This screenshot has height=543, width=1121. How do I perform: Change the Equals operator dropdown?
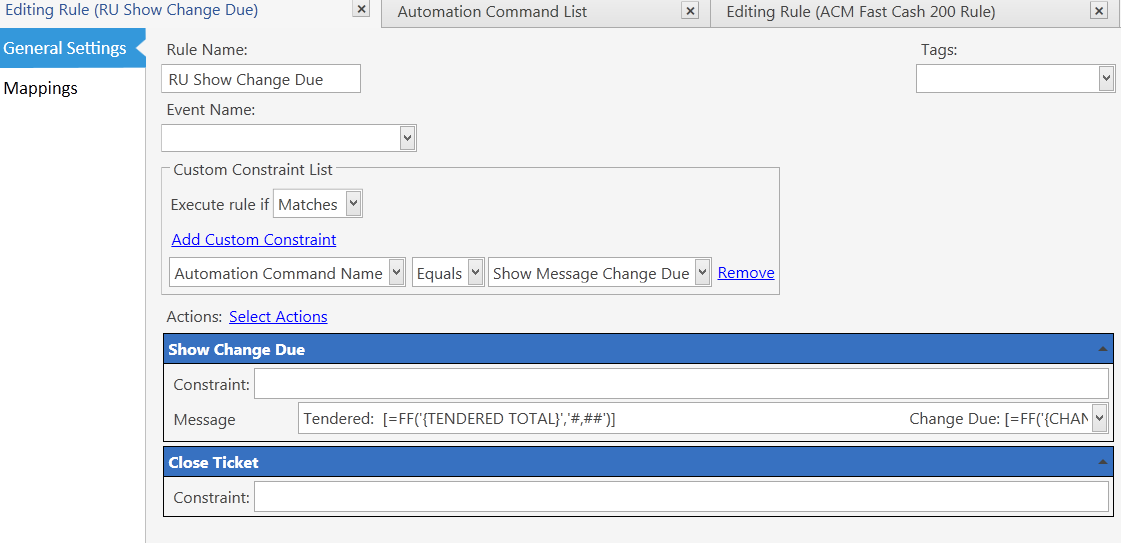475,273
